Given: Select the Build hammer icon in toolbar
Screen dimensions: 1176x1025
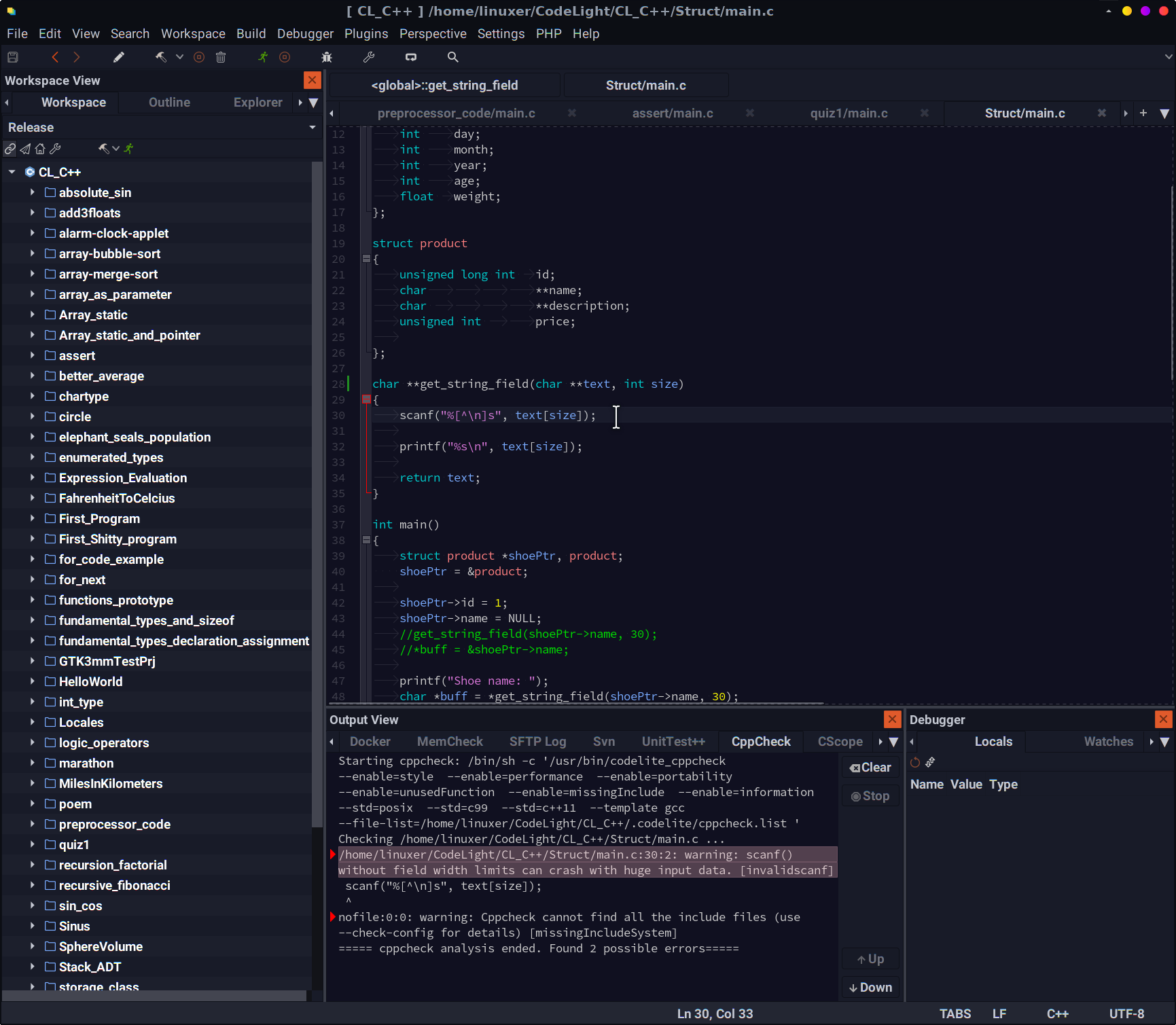Looking at the screenshot, I should tap(161, 57).
